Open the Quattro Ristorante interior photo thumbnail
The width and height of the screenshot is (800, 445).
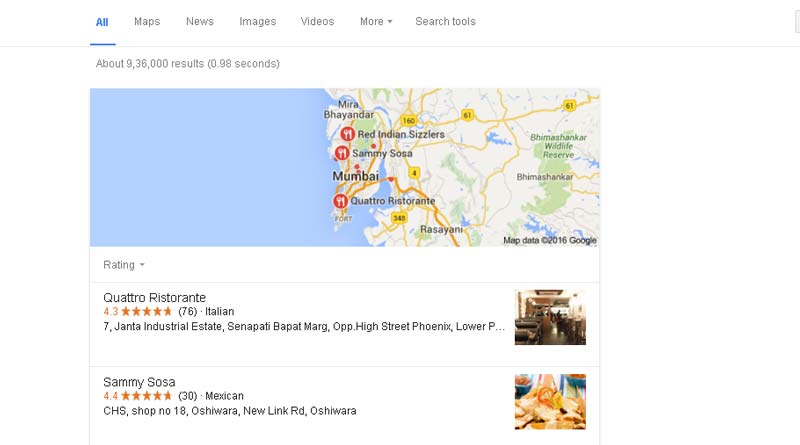550,317
